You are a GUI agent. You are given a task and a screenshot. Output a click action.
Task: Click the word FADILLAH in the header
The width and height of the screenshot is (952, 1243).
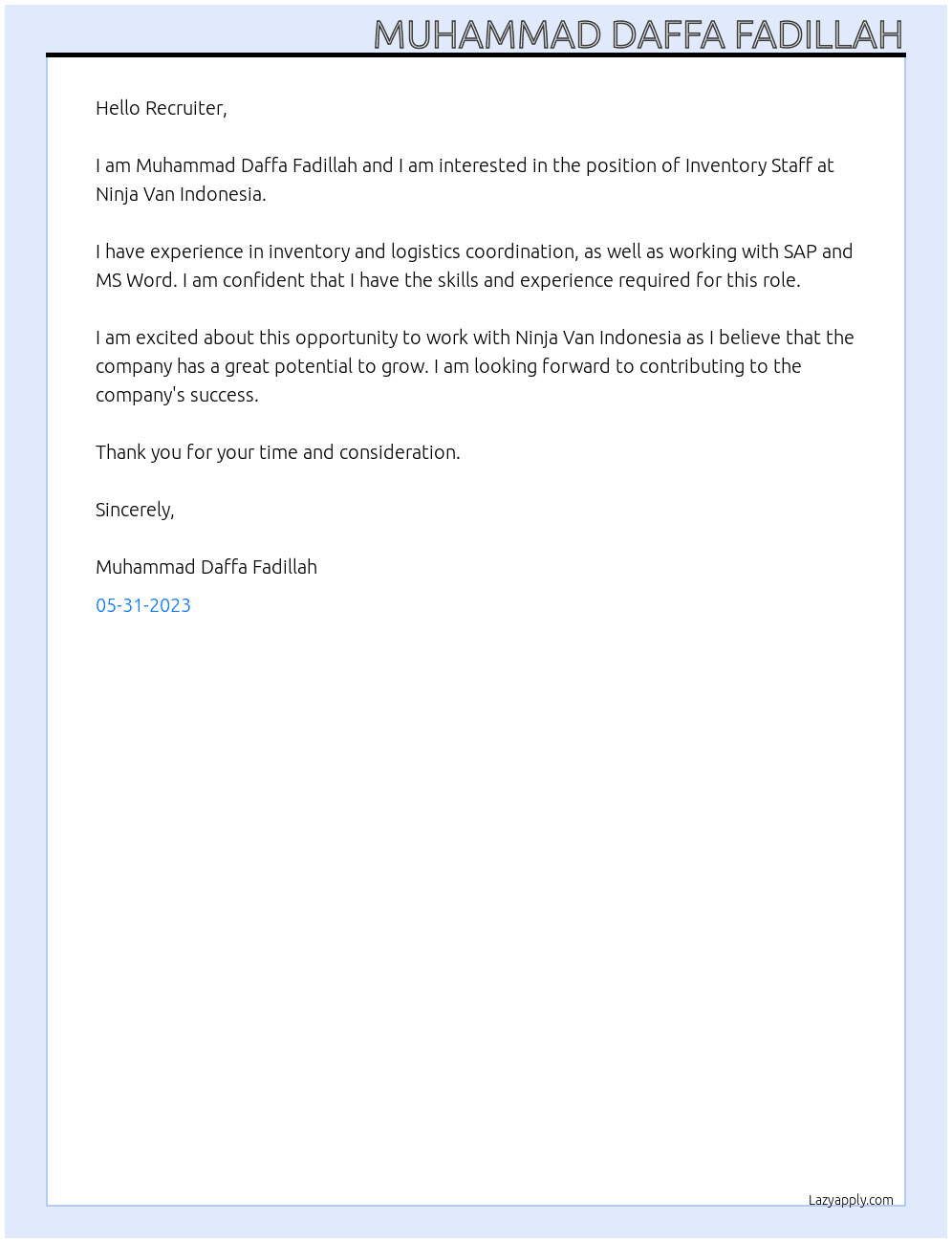pyautogui.click(x=818, y=34)
